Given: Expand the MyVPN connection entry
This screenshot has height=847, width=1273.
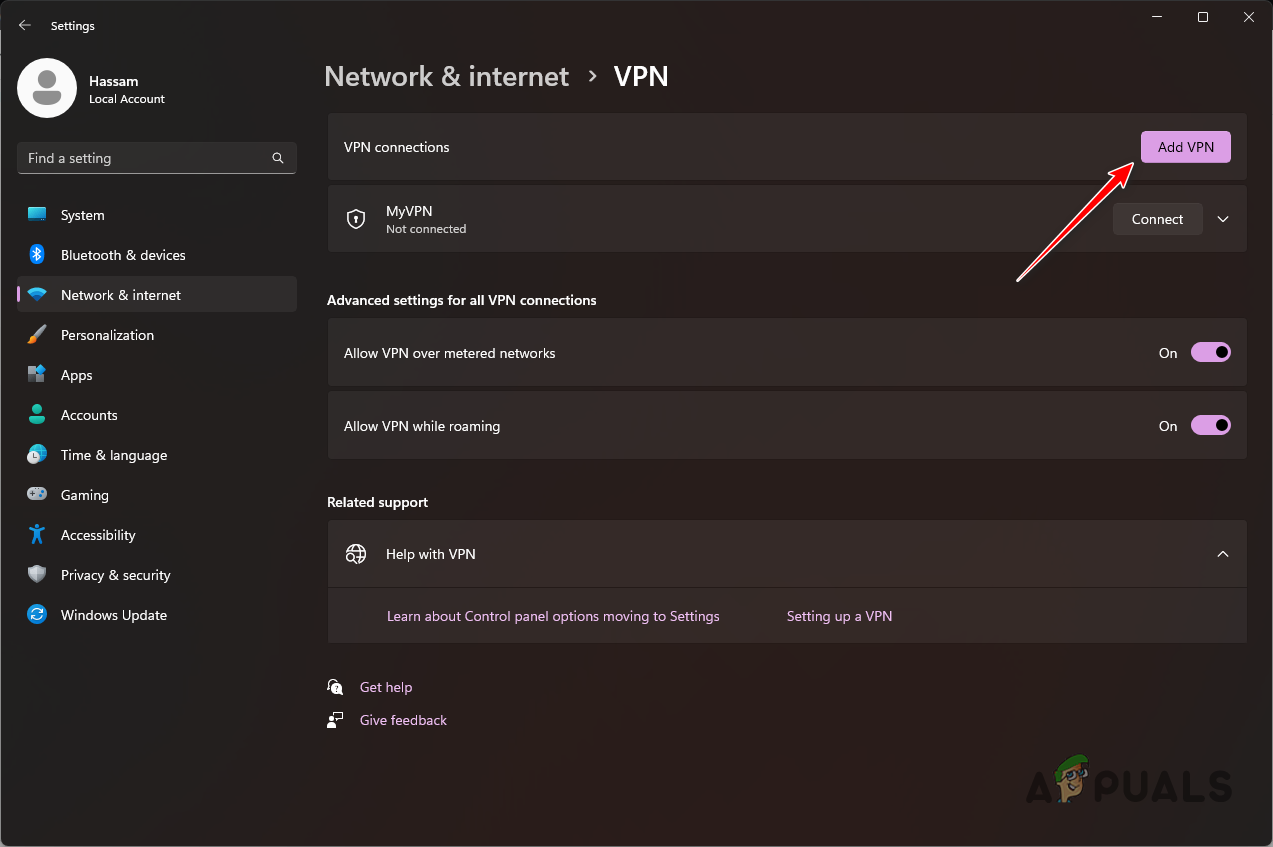Looking at the screenshot, I should tap(1222, 219).
